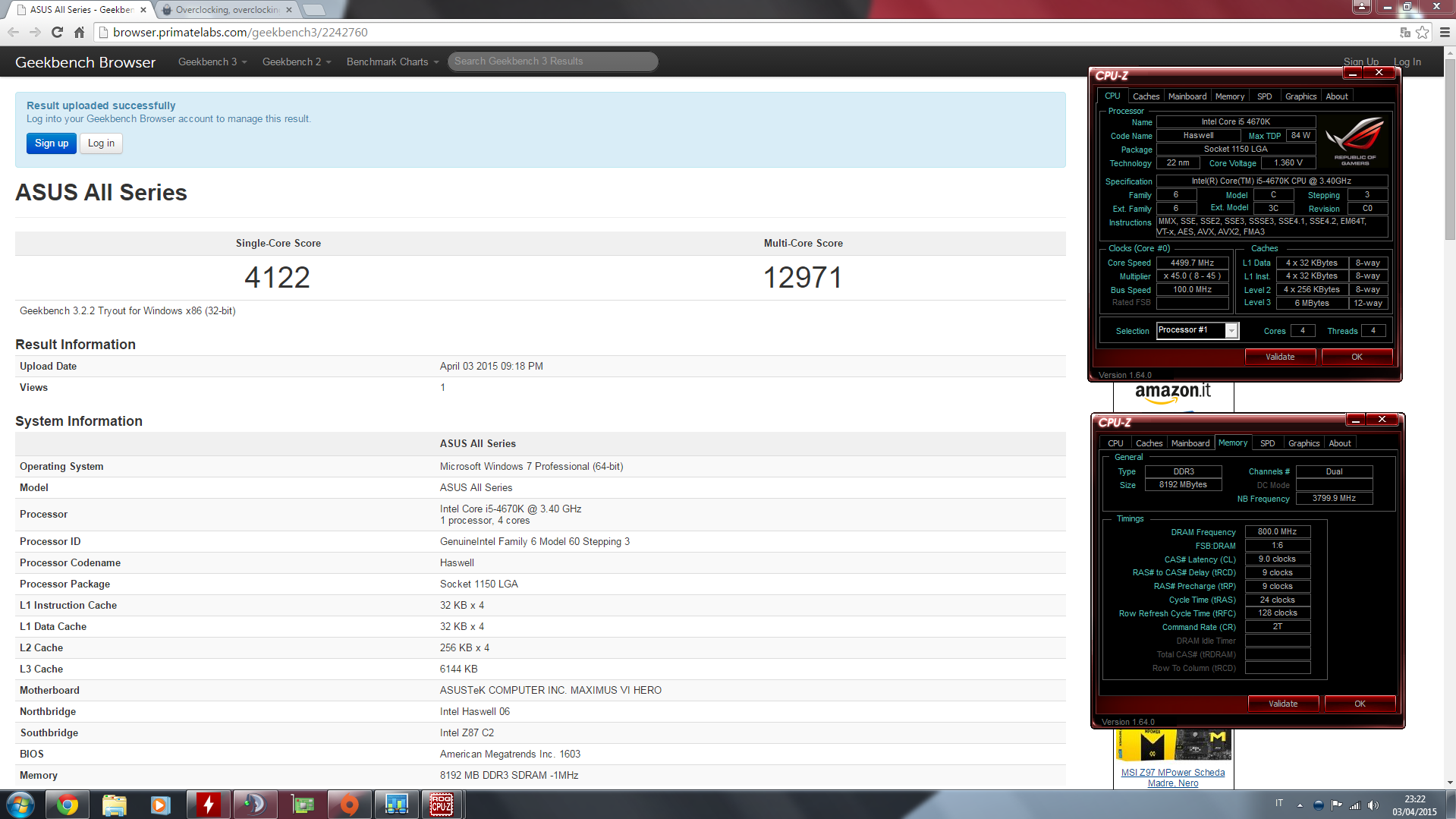Screen dimensions: 1456x819
Task: Open the Windows Start menu
Action: [x=20, y=805]
